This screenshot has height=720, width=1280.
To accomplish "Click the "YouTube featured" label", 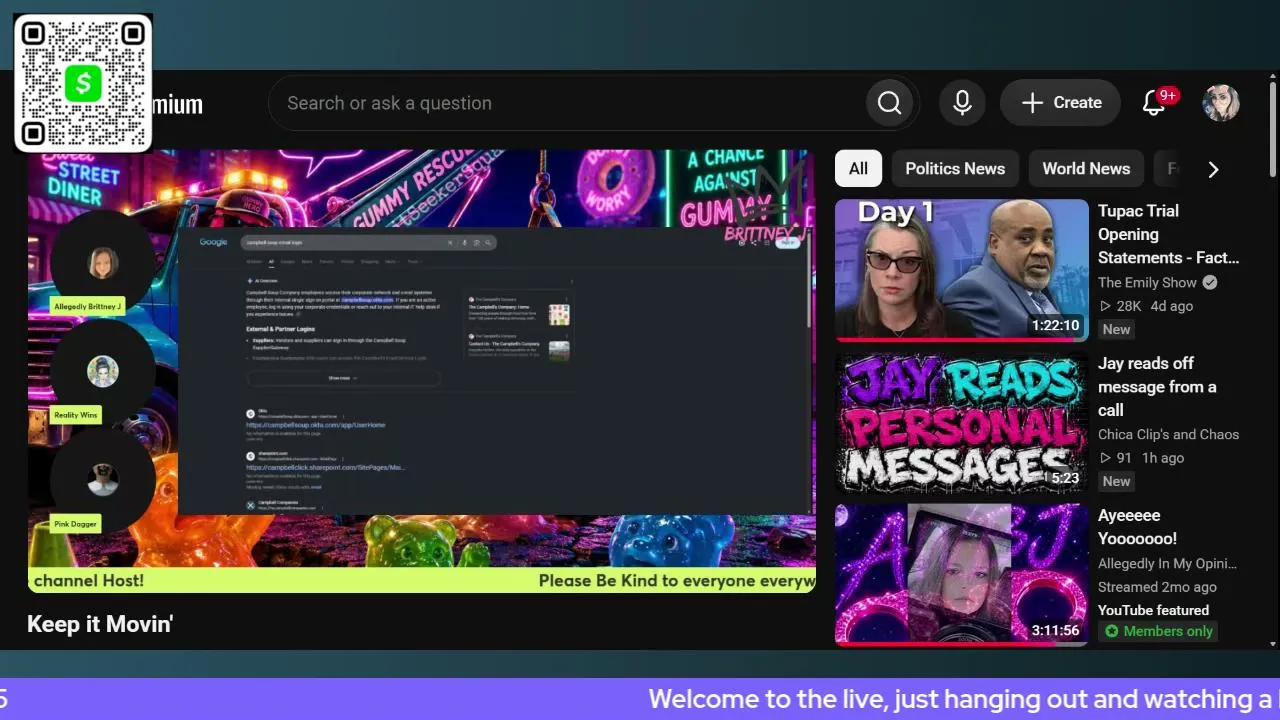I will pyautogui.click(x=1153, y=610).
